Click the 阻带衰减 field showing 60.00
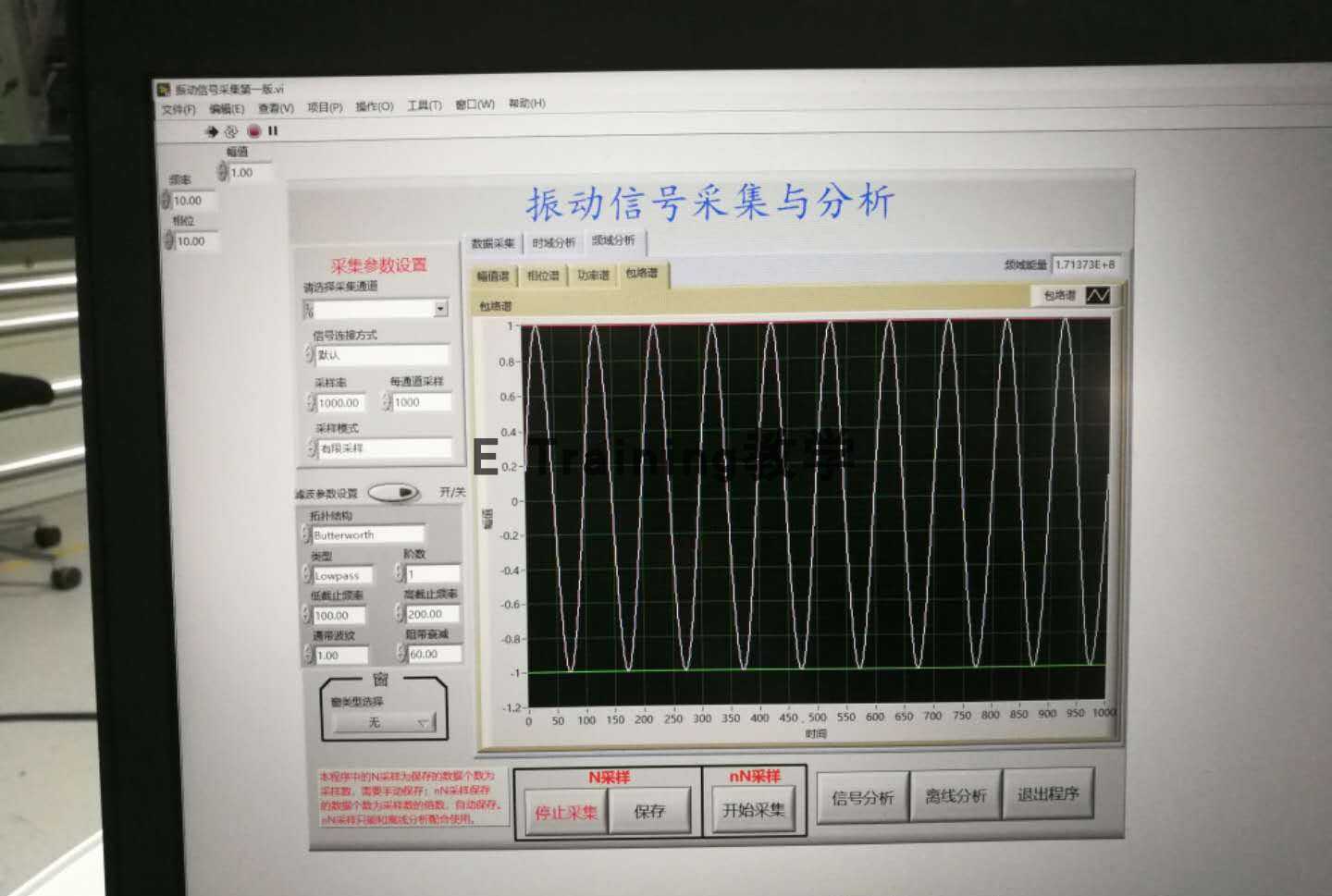Viewport: 1332px width, 896px height. pyautogui.click(x=435, y=654)
